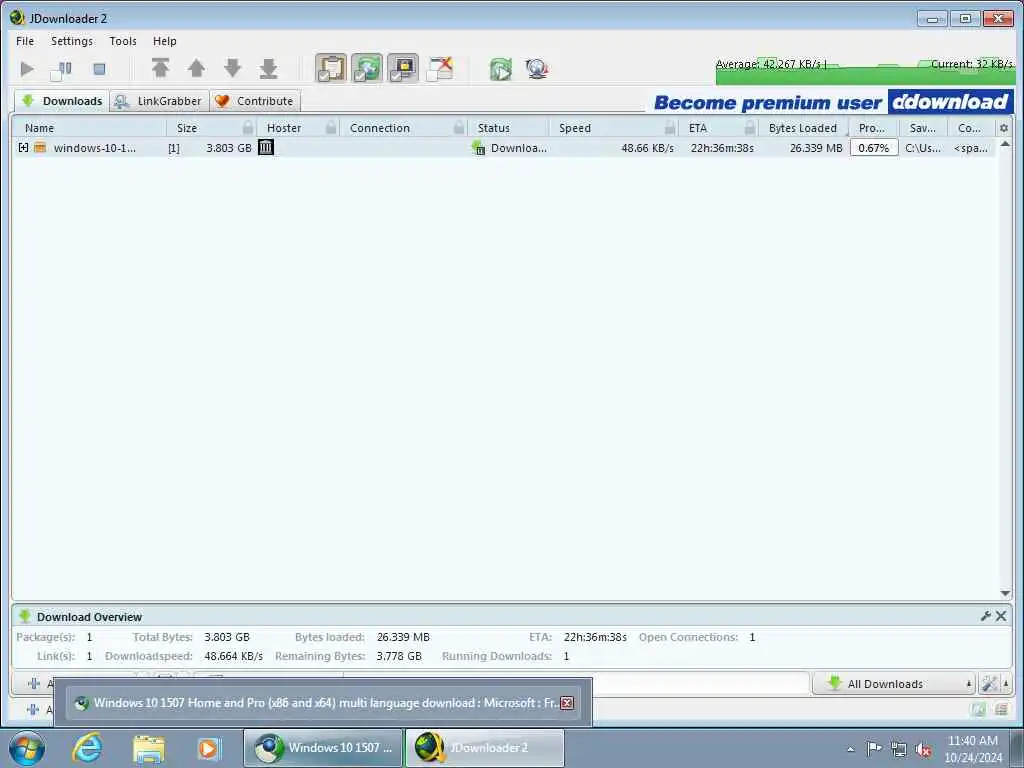Move selection to top with the top arrow
This screenshot has width=1024, height=768.
click(161, 68)
